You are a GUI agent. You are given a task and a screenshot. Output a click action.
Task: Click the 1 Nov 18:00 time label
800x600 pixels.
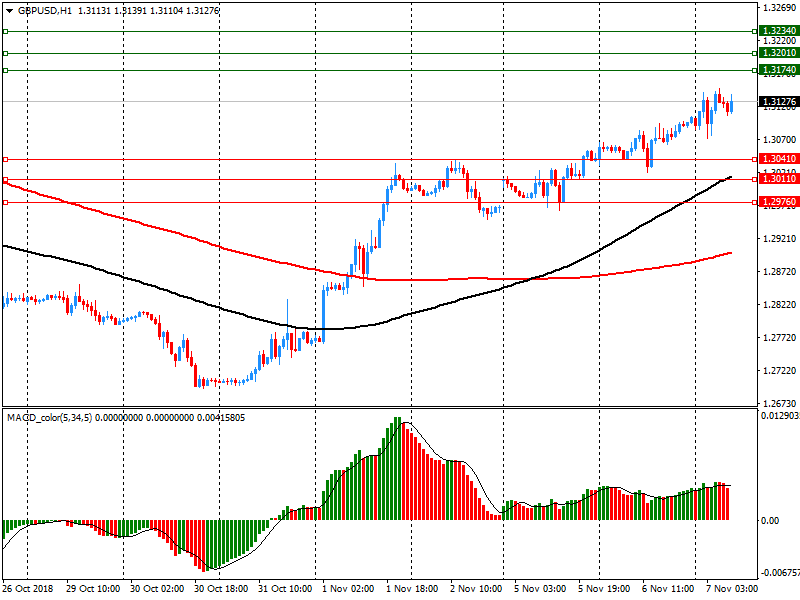(412, 589)
